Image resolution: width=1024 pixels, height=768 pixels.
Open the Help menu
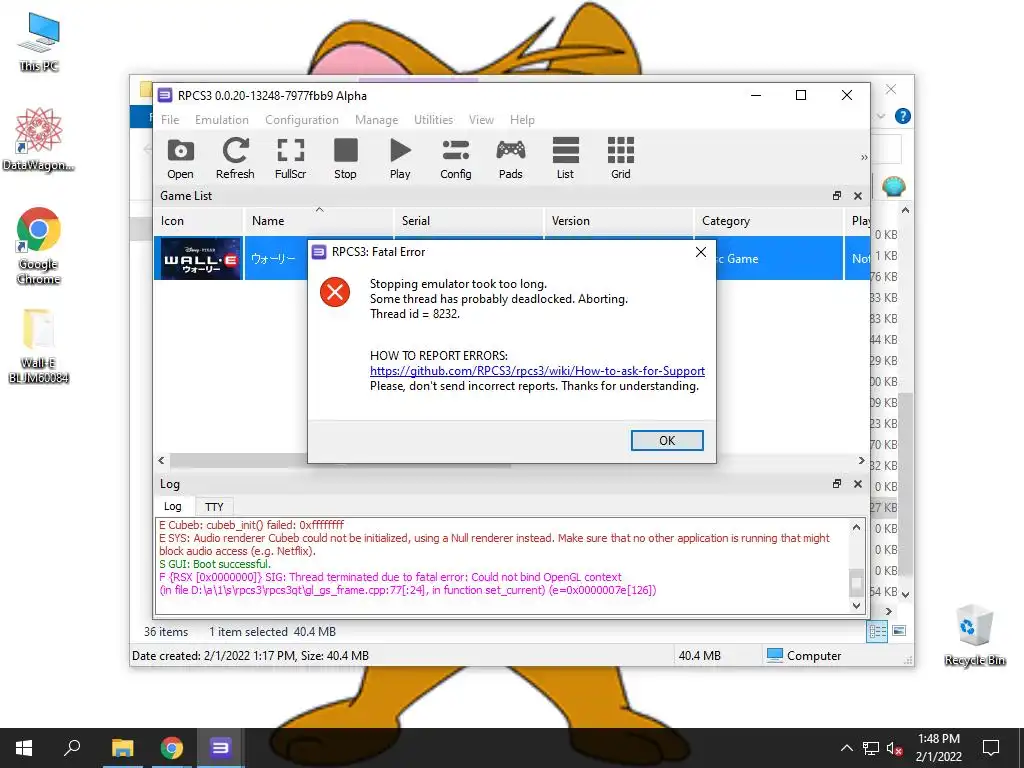click(522, 120)
